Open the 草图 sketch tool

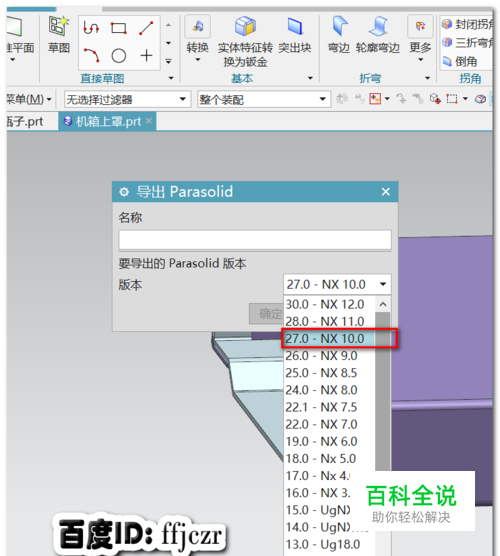[59, 34]
